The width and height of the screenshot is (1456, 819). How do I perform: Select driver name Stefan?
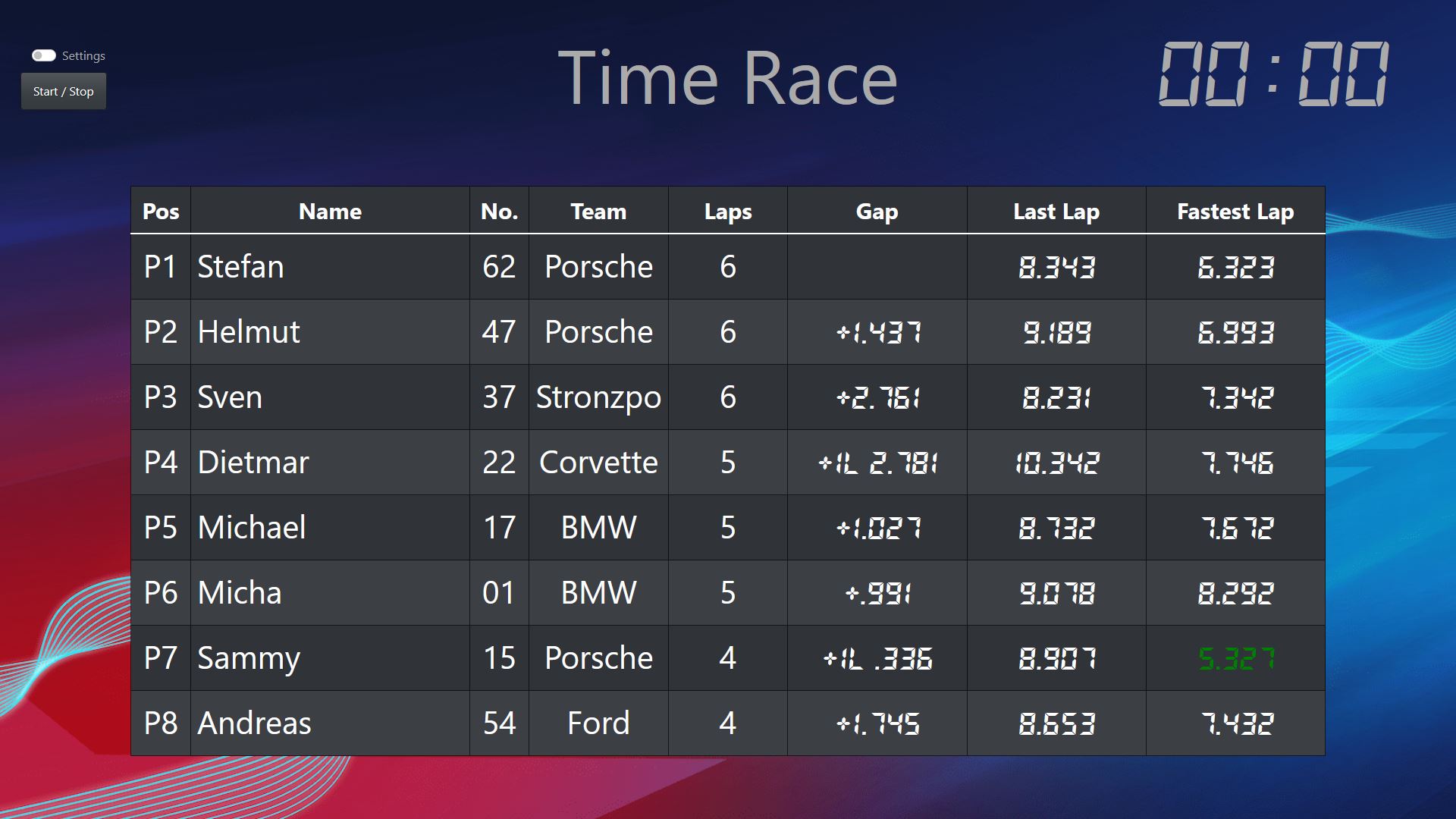point(240,267)
